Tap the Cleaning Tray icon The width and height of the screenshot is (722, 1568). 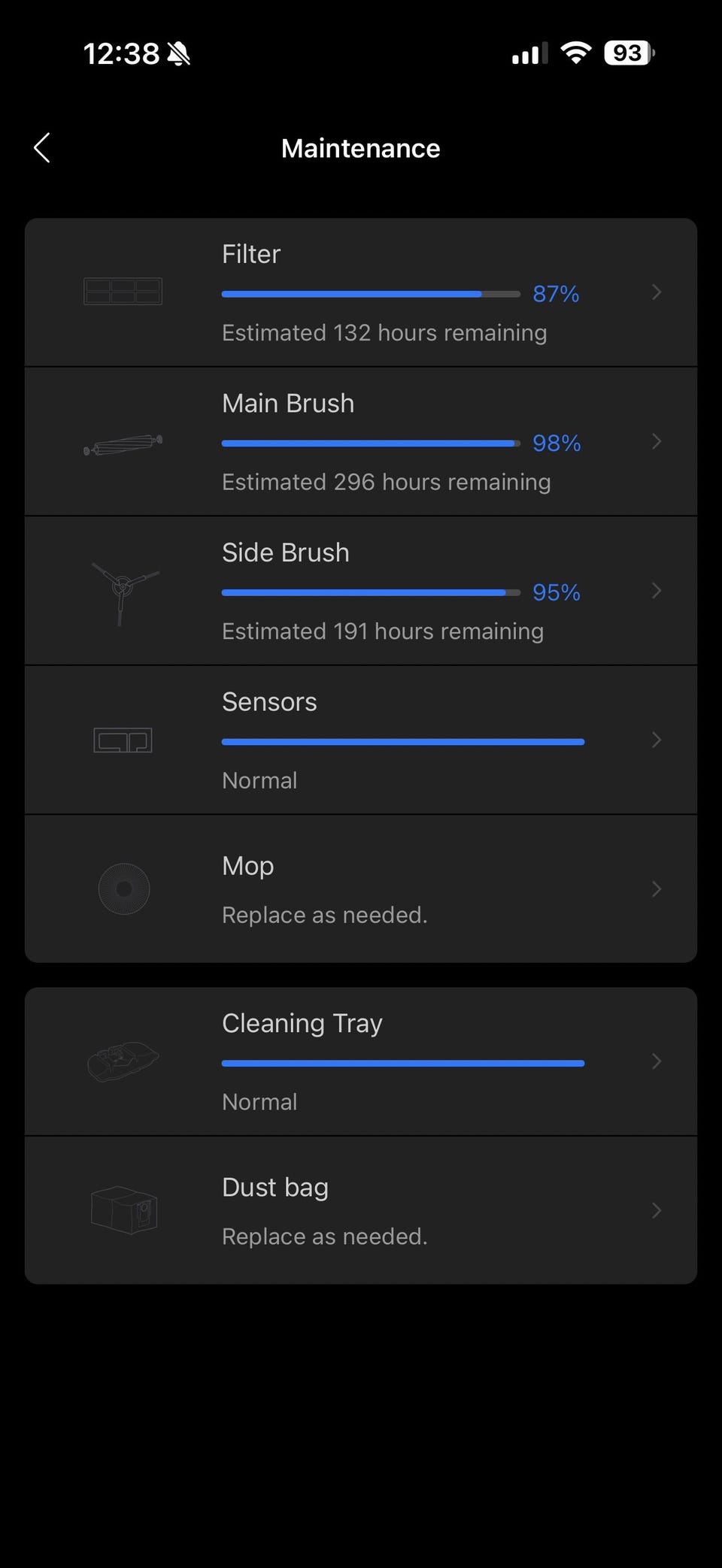click(123, 1061)
